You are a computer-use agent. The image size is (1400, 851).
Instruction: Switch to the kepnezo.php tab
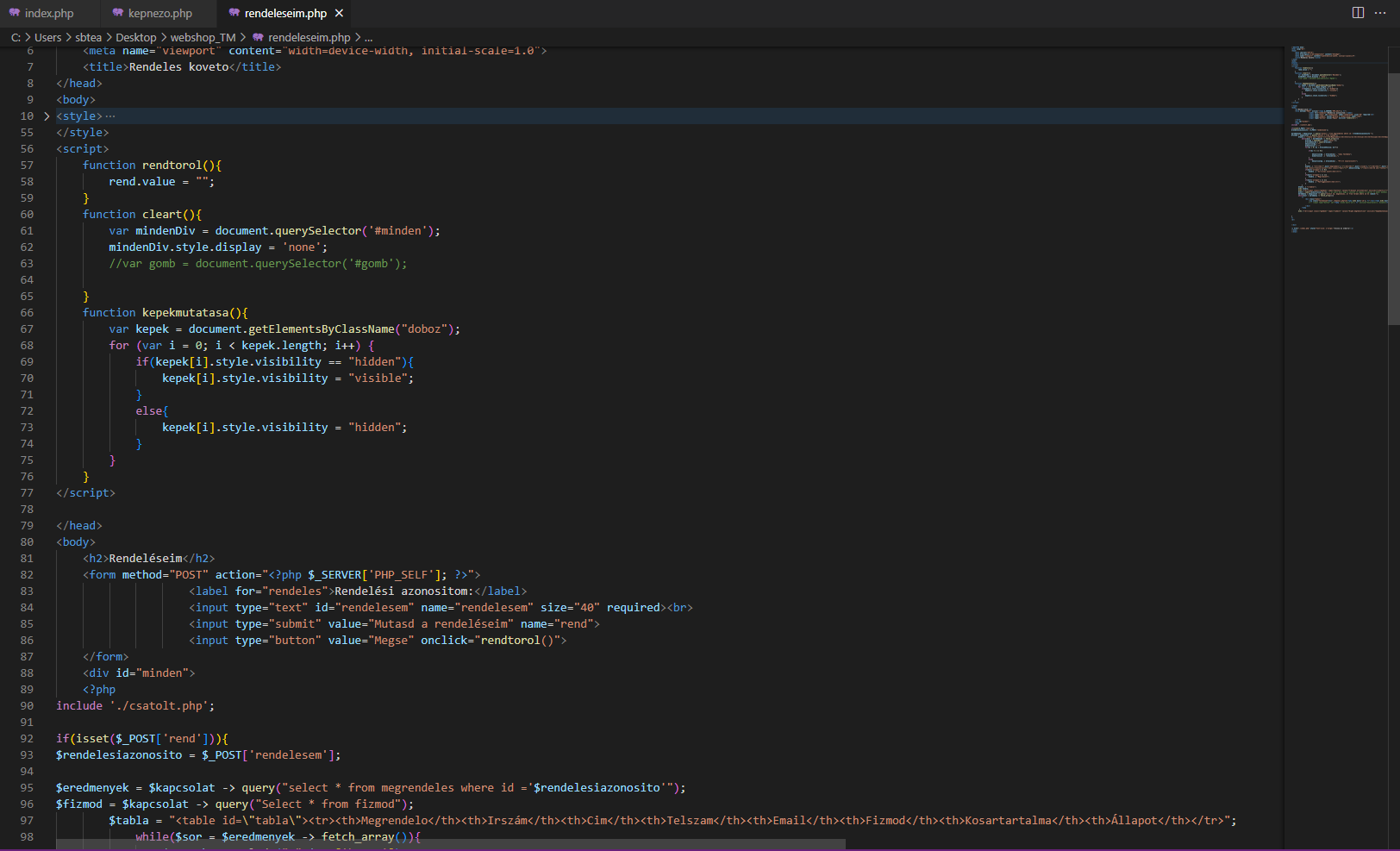(160, 13)
